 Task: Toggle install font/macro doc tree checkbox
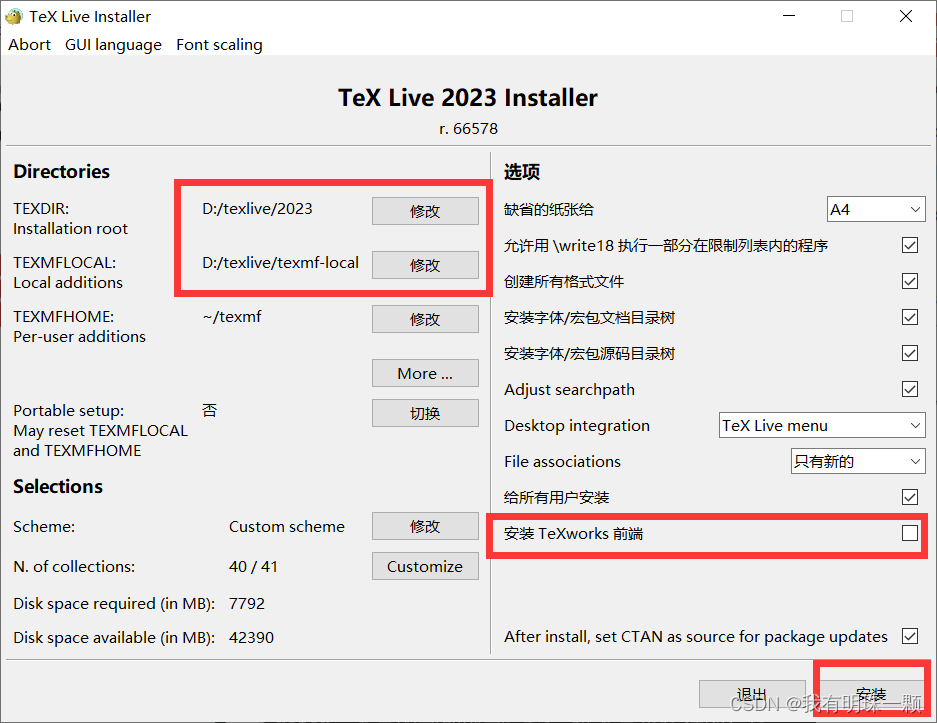[x=910, y=317]
